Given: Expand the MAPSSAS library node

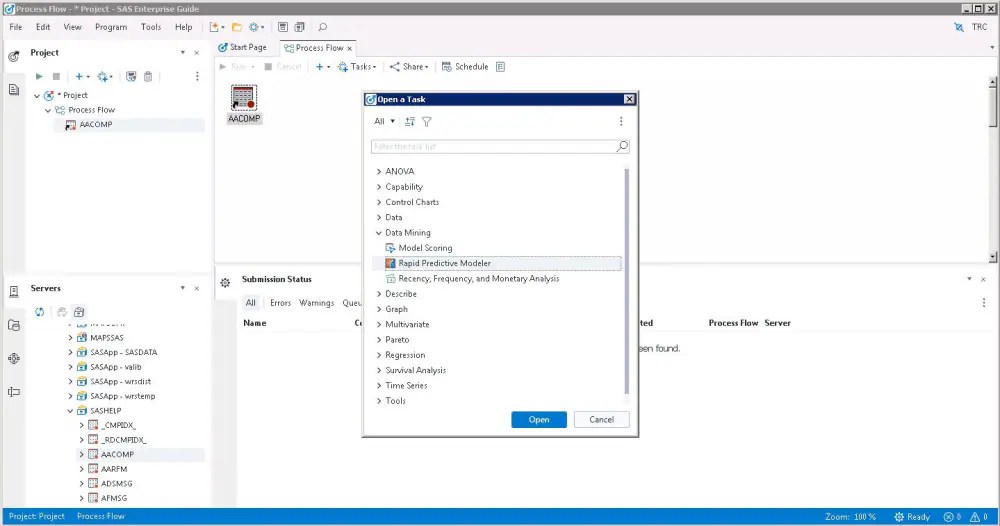Looking at the screenshot, I should [x=70, y=338].
